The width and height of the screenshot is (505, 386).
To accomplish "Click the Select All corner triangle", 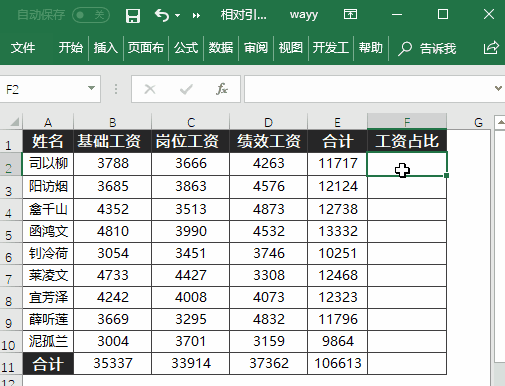I will point(15,122).
